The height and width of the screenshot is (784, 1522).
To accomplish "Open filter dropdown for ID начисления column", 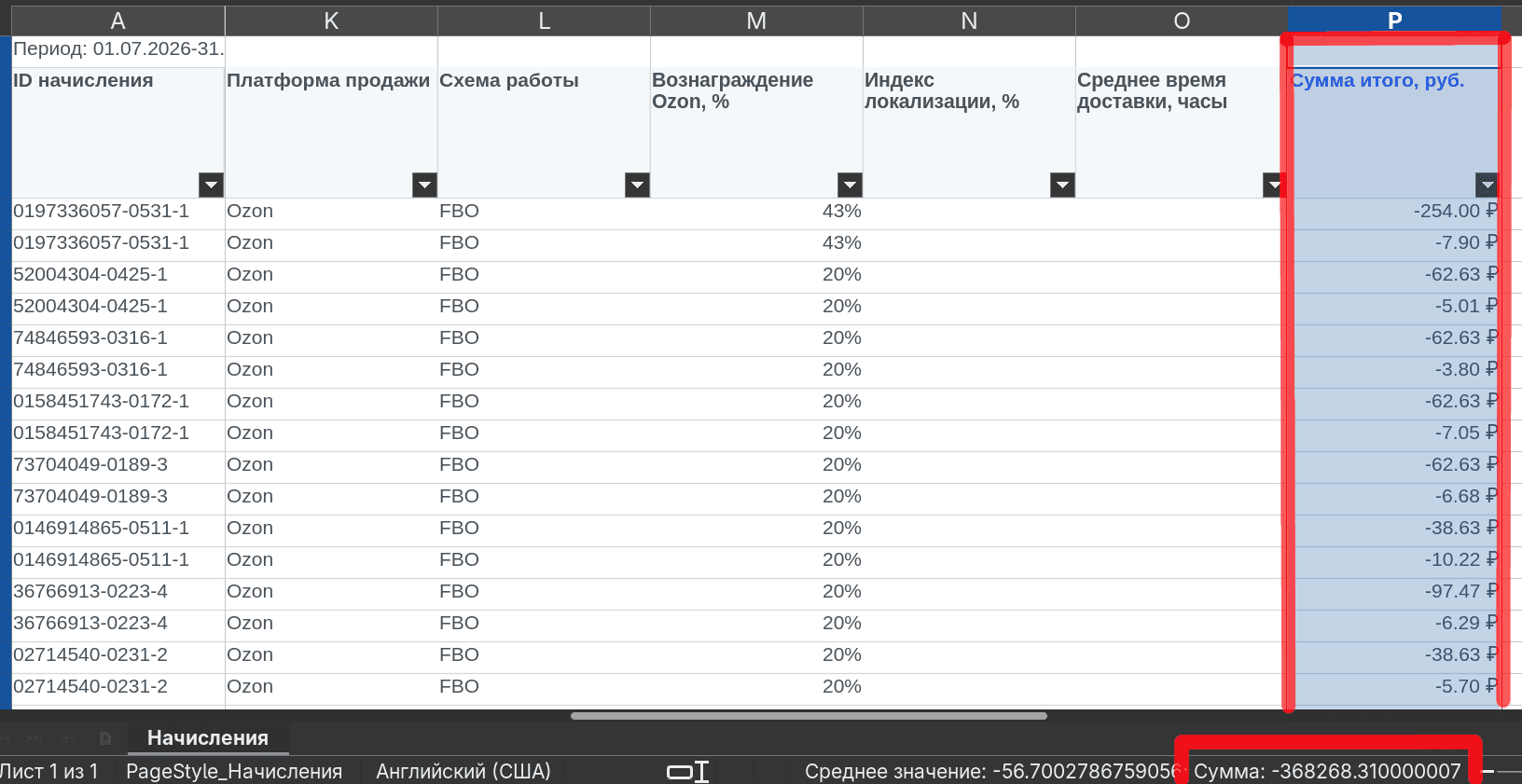I will 212,185.
